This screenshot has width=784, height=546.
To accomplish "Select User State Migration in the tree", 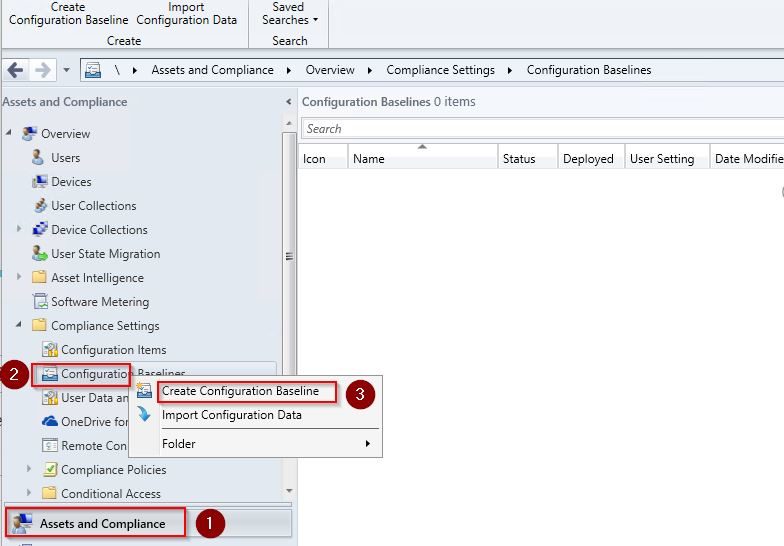I will click(106, 254).
